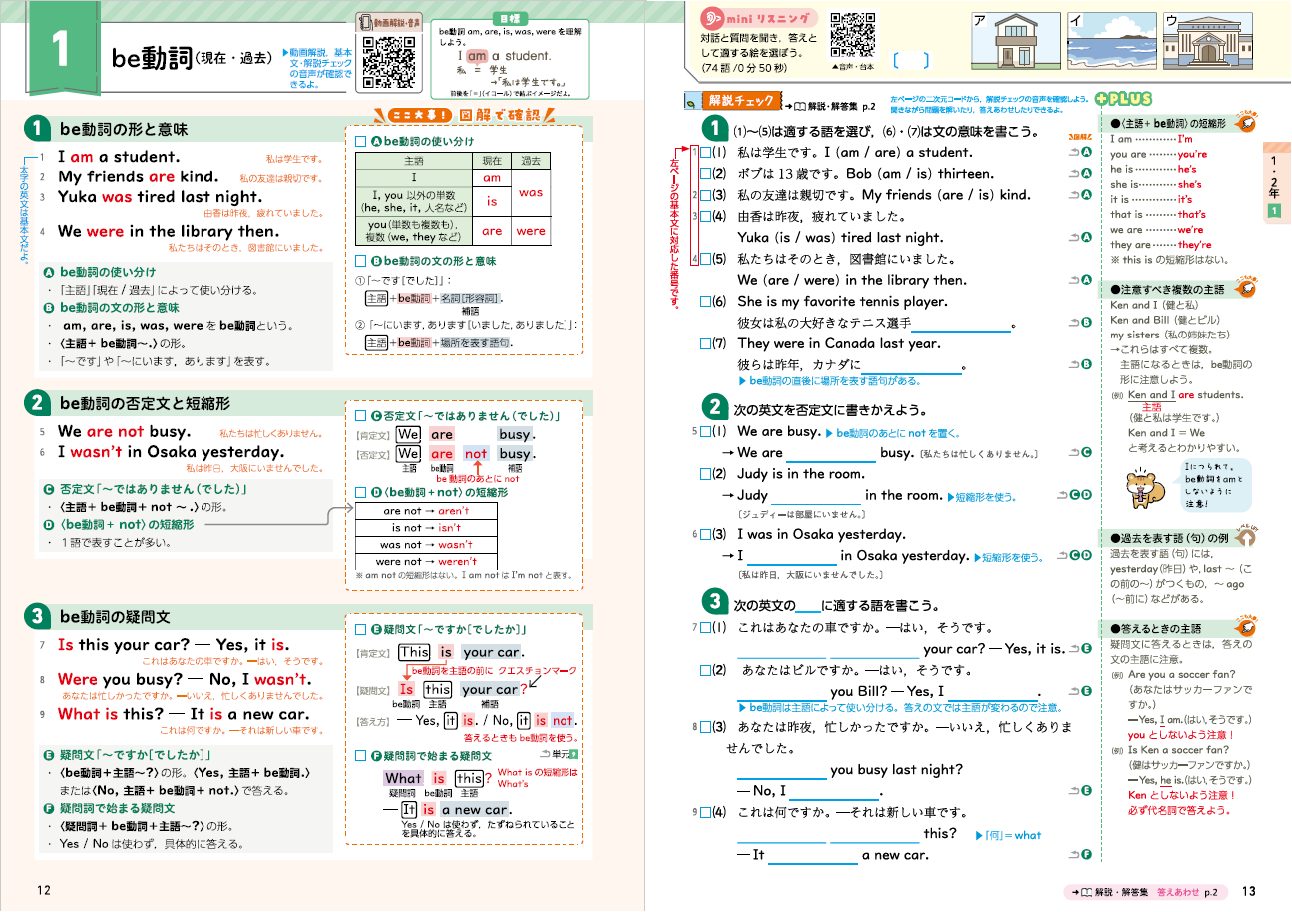Viewport: 1292px width, 912px height.
Task: Click the 'were' cell in the 過去 column of the table
Action: pyautogui.click(x=531, y=231)
